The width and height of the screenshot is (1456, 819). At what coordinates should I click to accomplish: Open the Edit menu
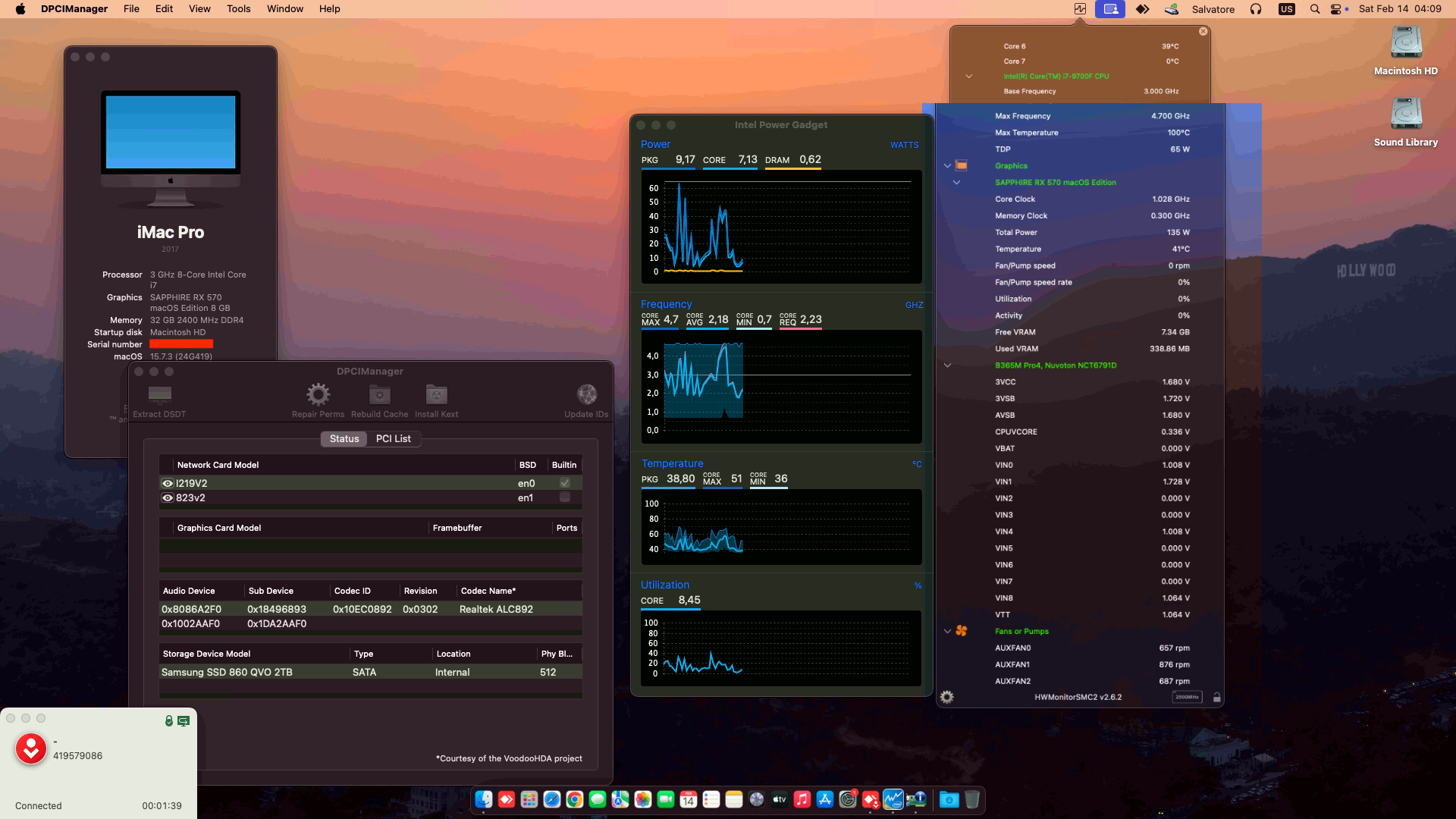click(164, 9)
